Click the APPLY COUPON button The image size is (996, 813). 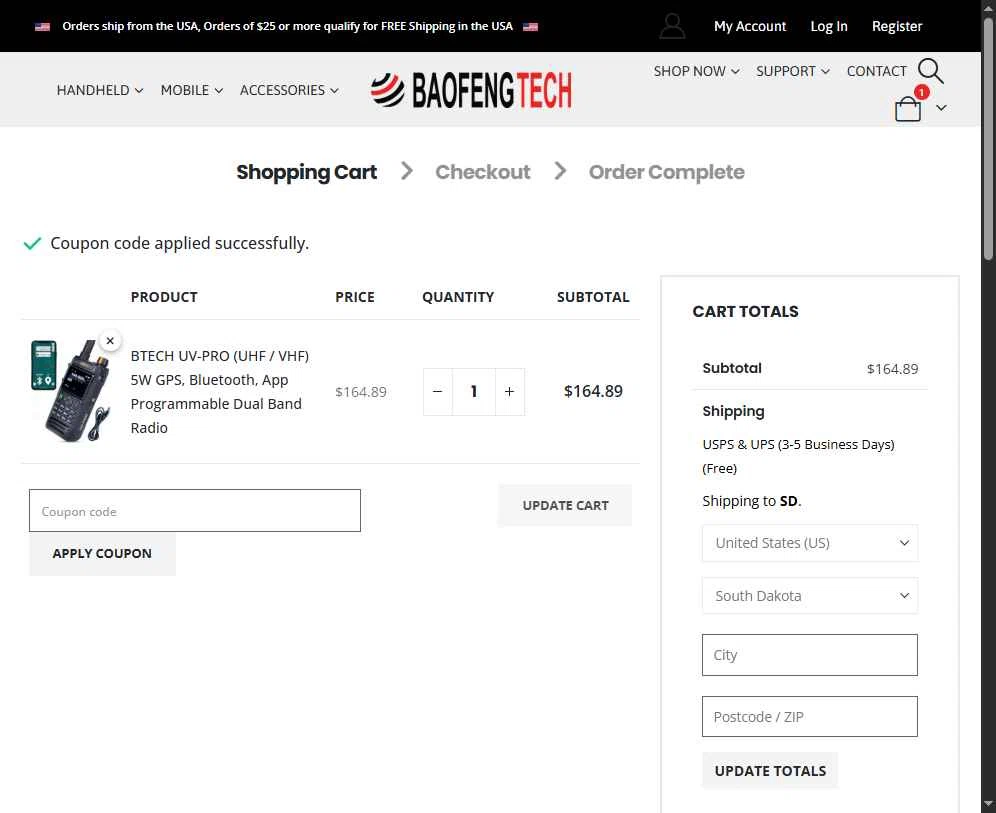[x=102, y=554]
